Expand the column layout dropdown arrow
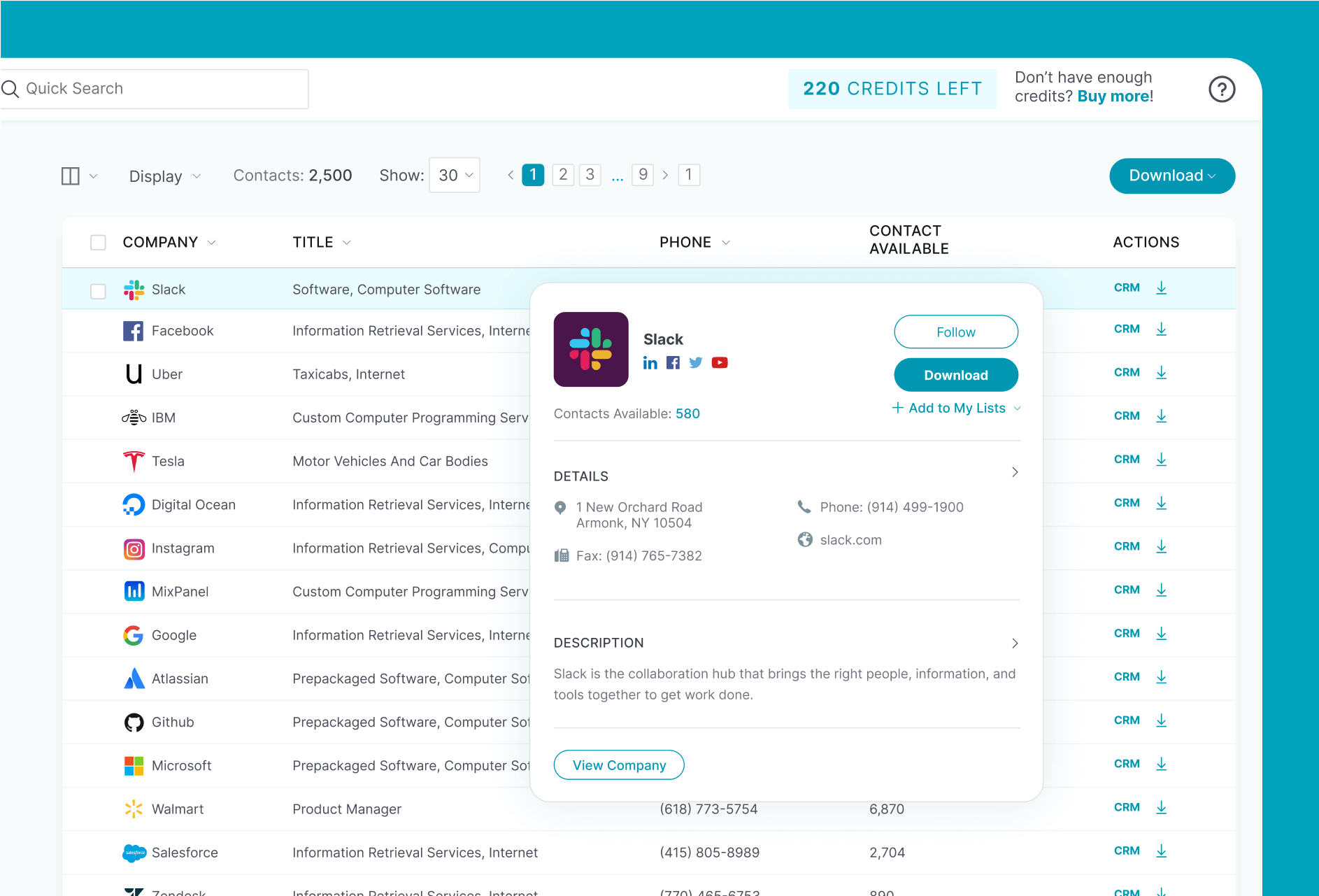The width and height of the screenshot is (1319, 896). point(93,176)
